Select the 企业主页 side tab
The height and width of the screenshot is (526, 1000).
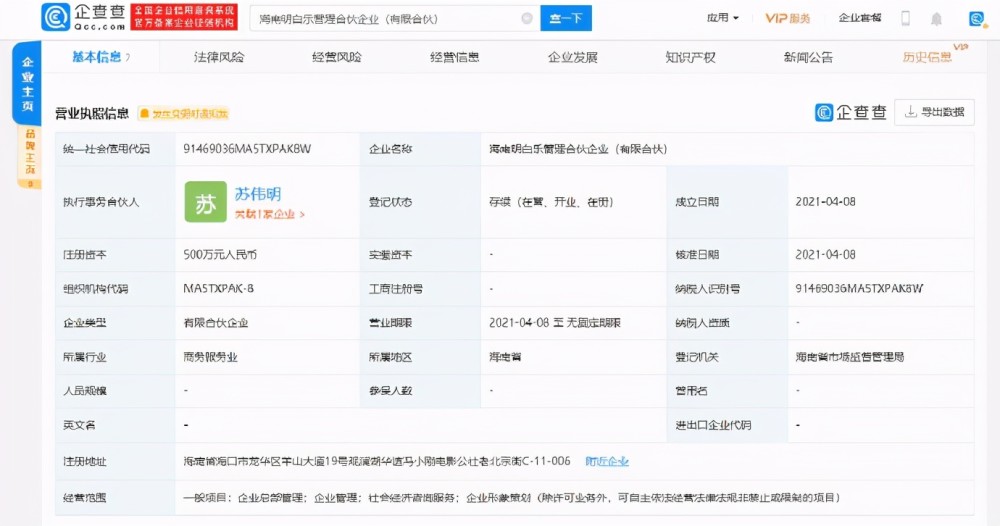click(27, 84)
